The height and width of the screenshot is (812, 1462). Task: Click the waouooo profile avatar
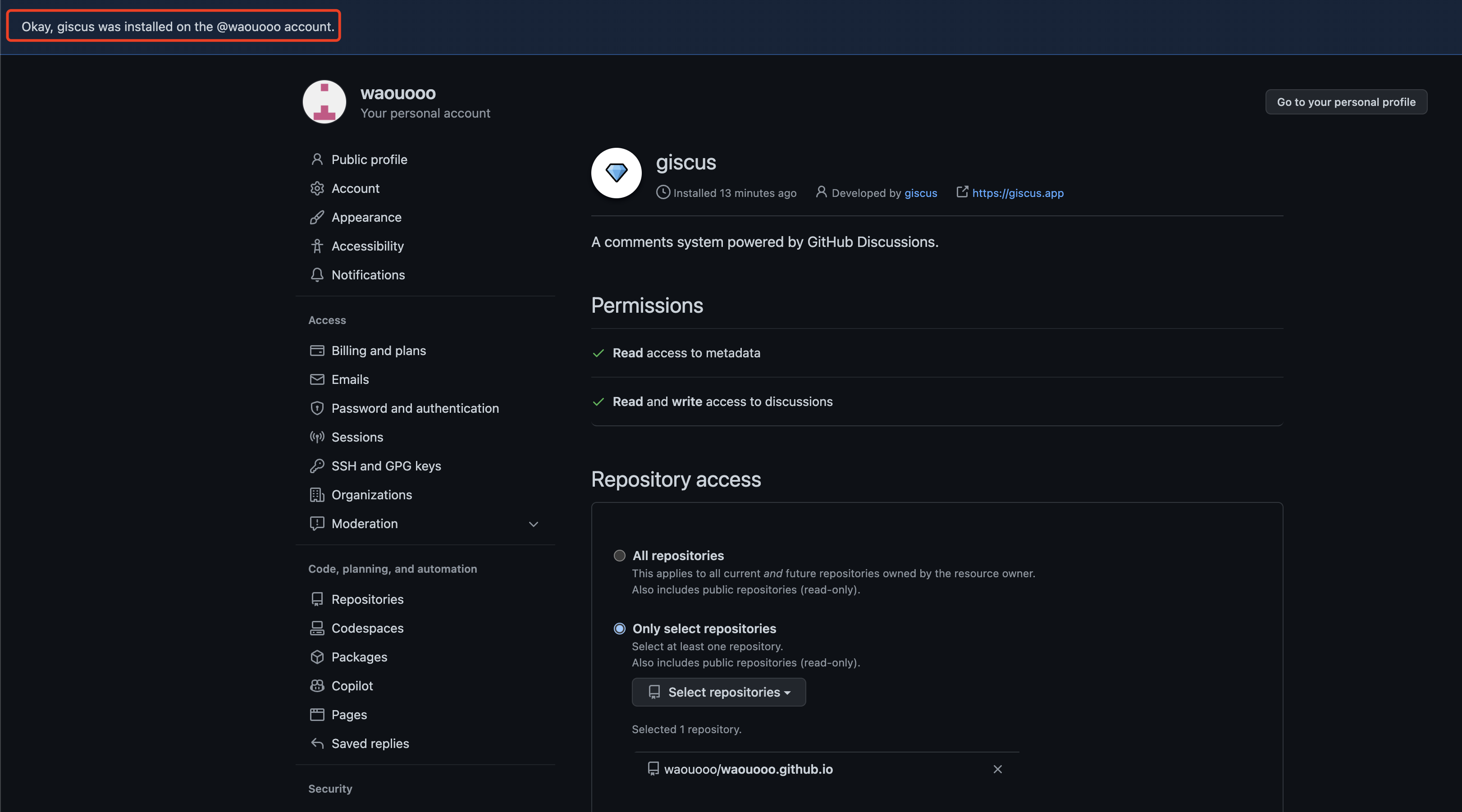coord(324,102)
